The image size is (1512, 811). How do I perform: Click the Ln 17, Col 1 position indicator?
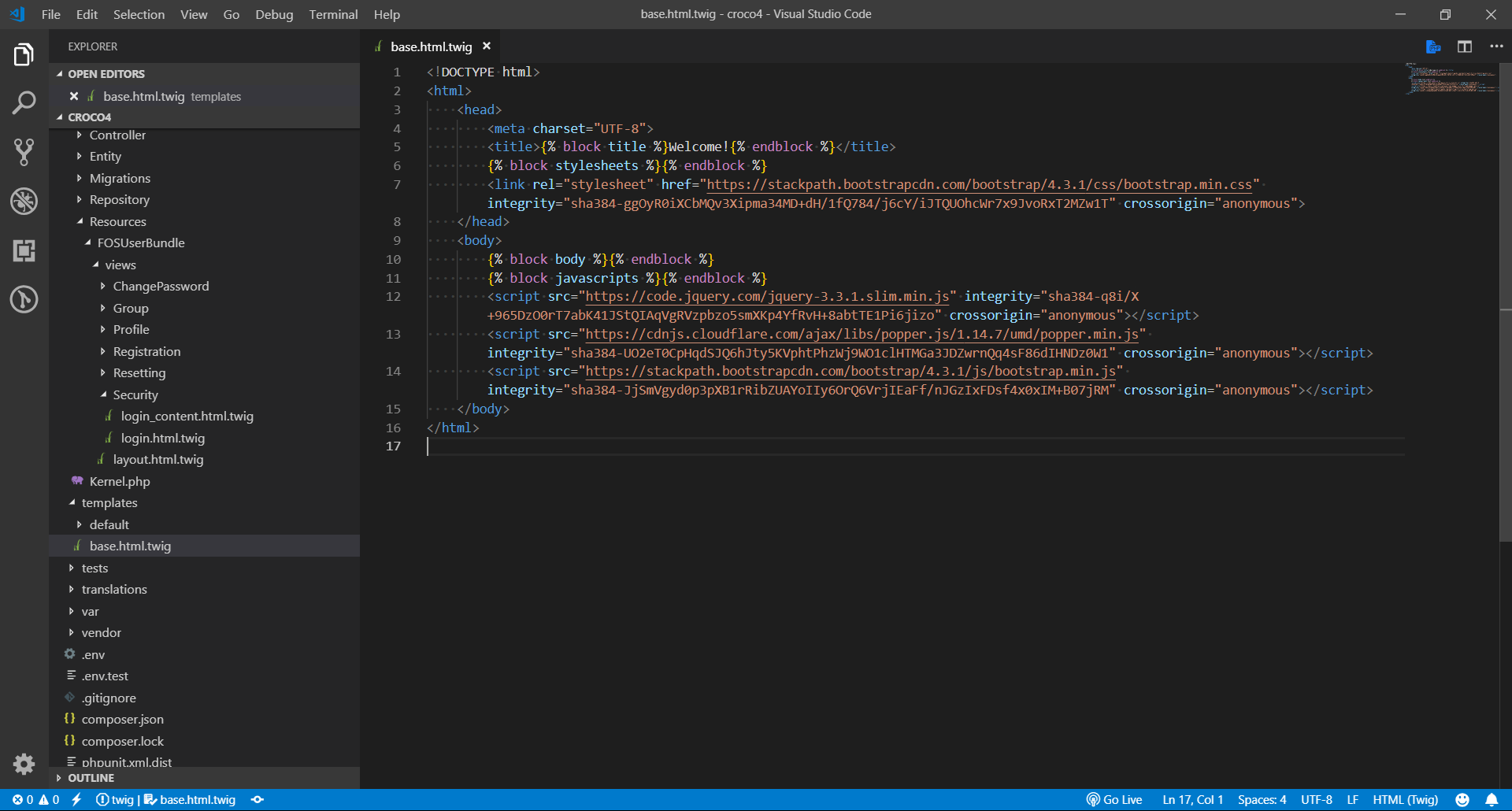[x=1192, y=800]
